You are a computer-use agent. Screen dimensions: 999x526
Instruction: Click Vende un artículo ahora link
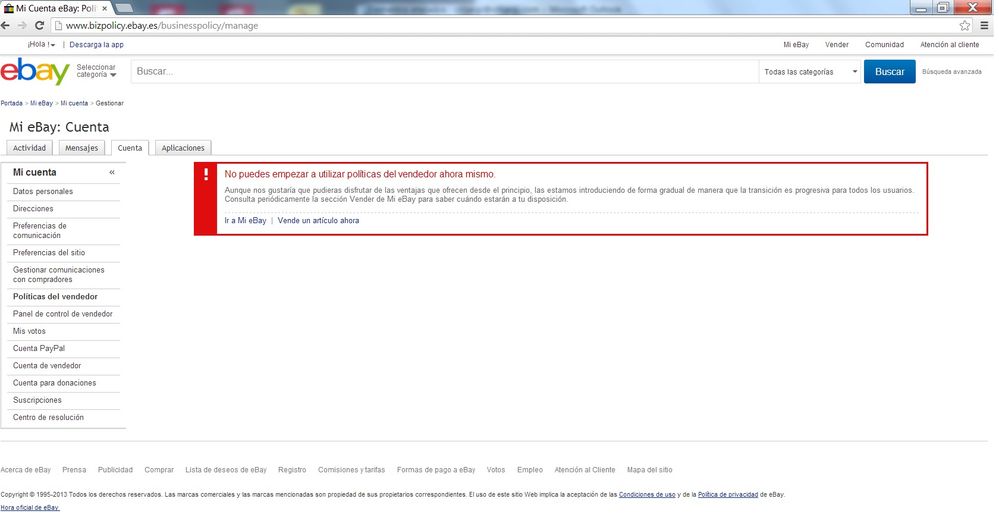(x=319, y=220)
